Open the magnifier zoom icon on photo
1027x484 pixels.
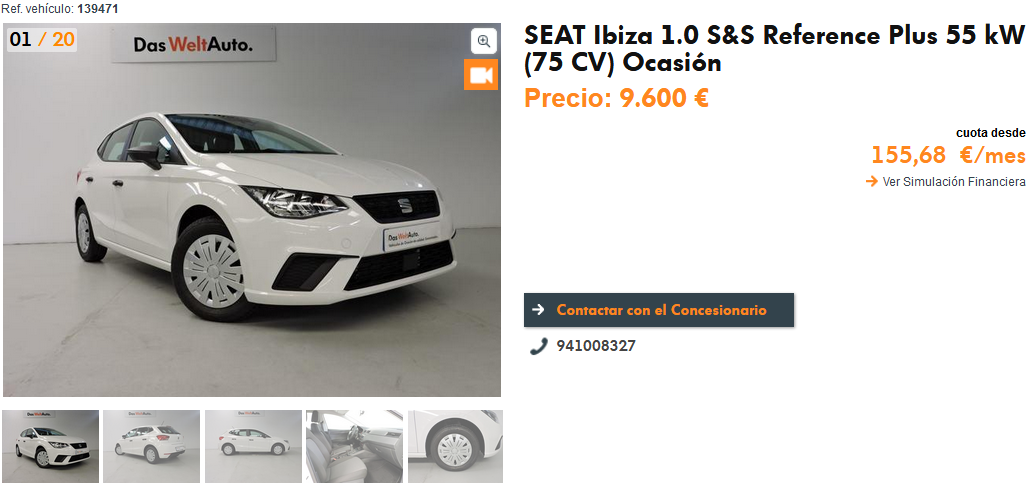pos(483,41)
